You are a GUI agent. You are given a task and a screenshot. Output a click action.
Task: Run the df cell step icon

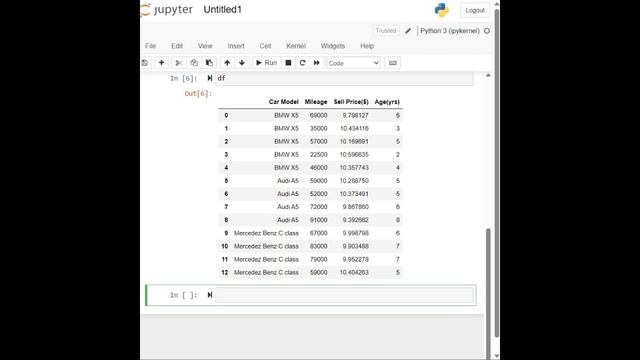210,78
